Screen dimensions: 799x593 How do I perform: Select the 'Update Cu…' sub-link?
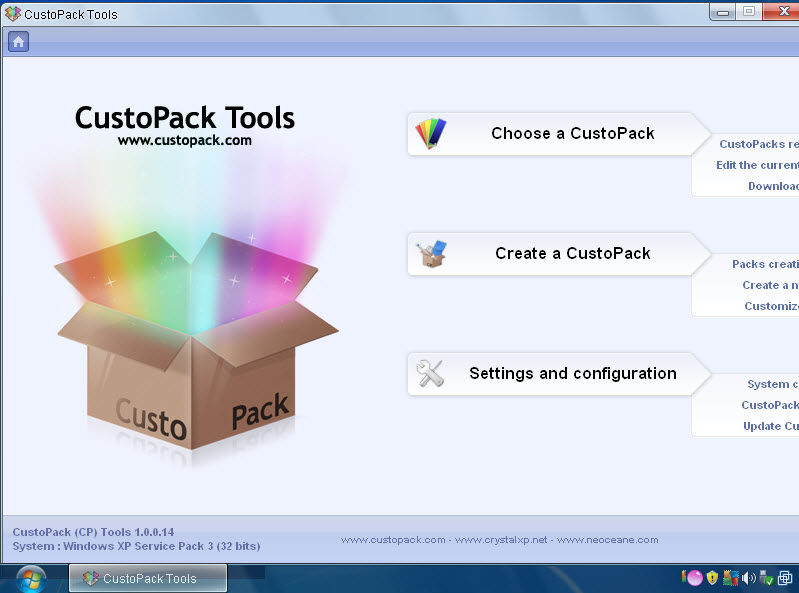click(x=770, y=426)
